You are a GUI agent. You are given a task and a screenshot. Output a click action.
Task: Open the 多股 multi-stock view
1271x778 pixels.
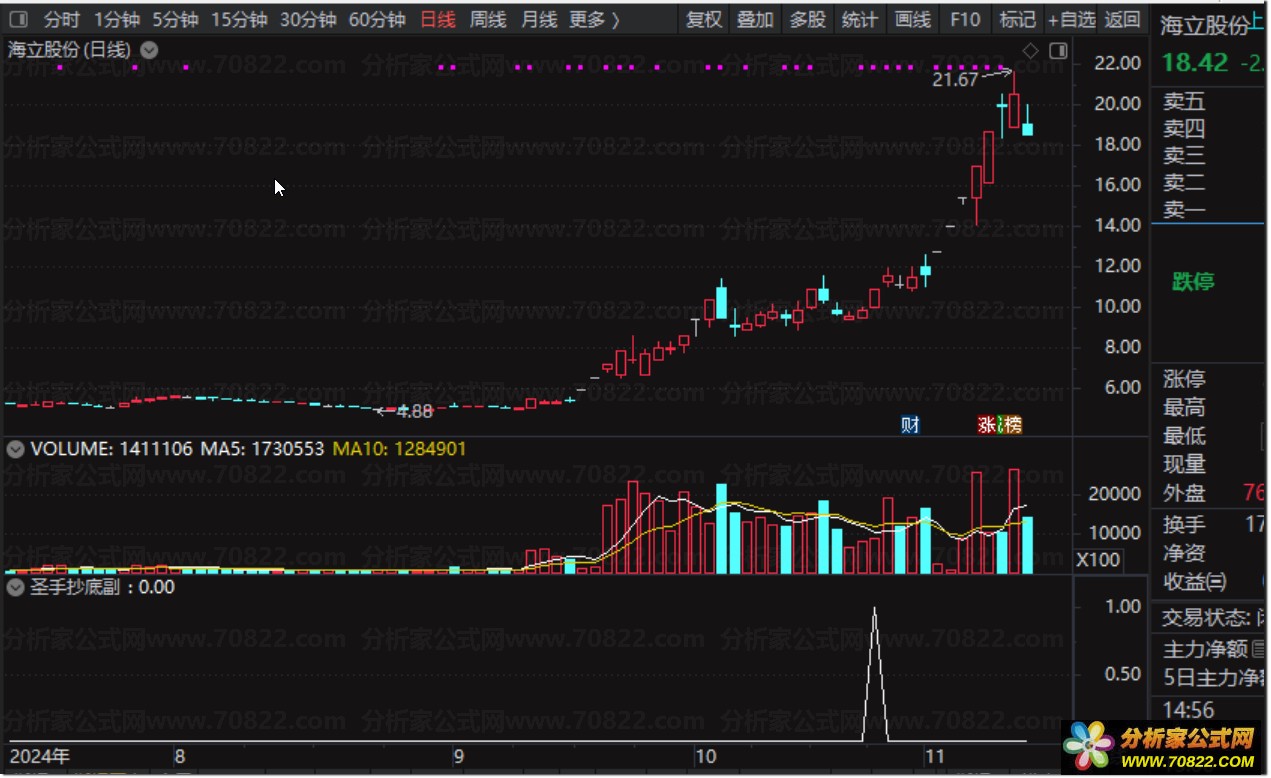click(x=807, y=19)
